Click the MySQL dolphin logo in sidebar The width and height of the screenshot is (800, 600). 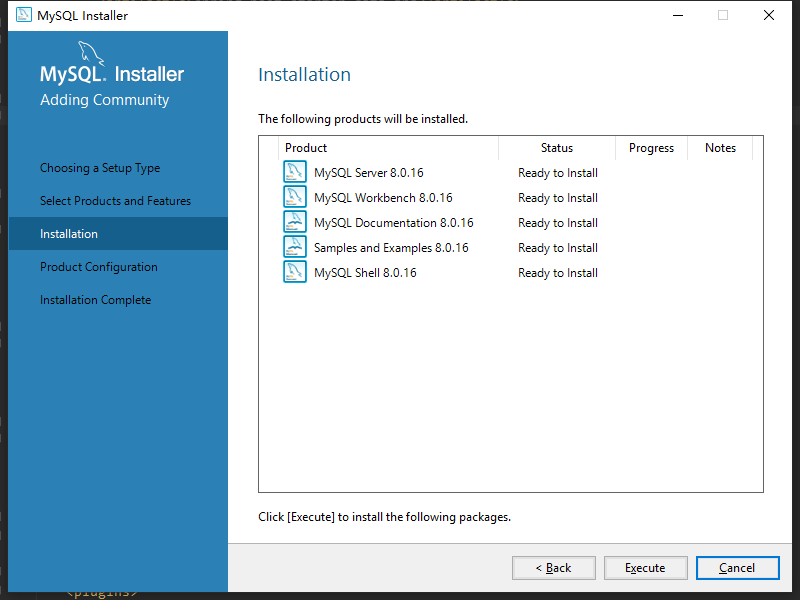(x=91, y=54)
